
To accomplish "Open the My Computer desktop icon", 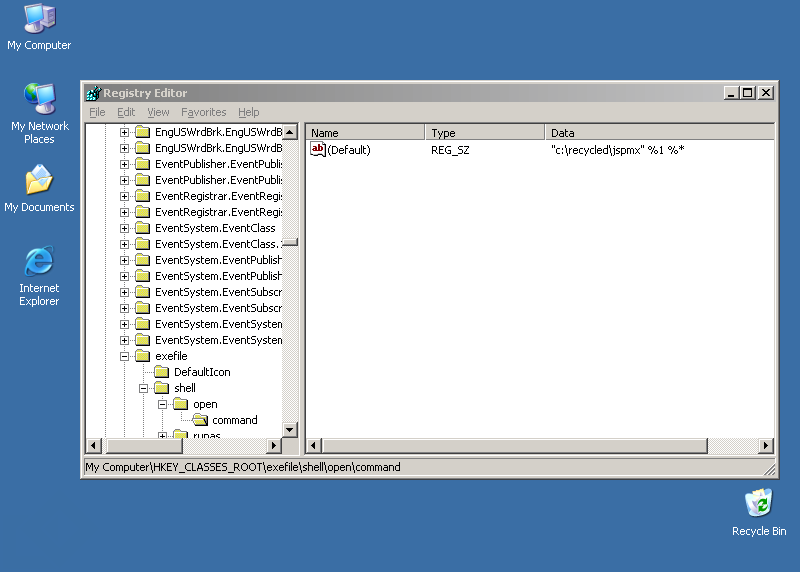I will click(x=39, y=19).
